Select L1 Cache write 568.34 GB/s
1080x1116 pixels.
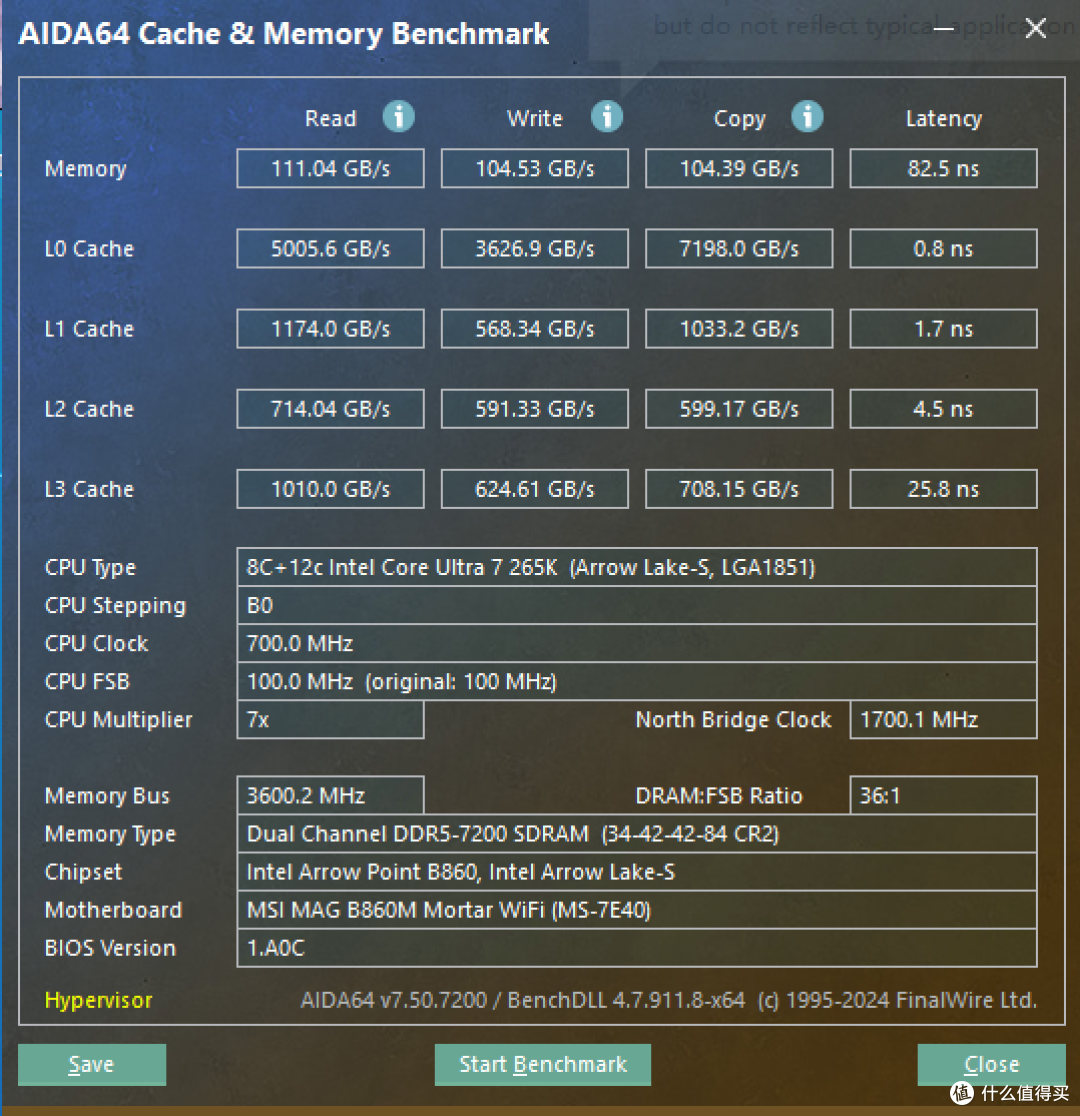point(535,329)
